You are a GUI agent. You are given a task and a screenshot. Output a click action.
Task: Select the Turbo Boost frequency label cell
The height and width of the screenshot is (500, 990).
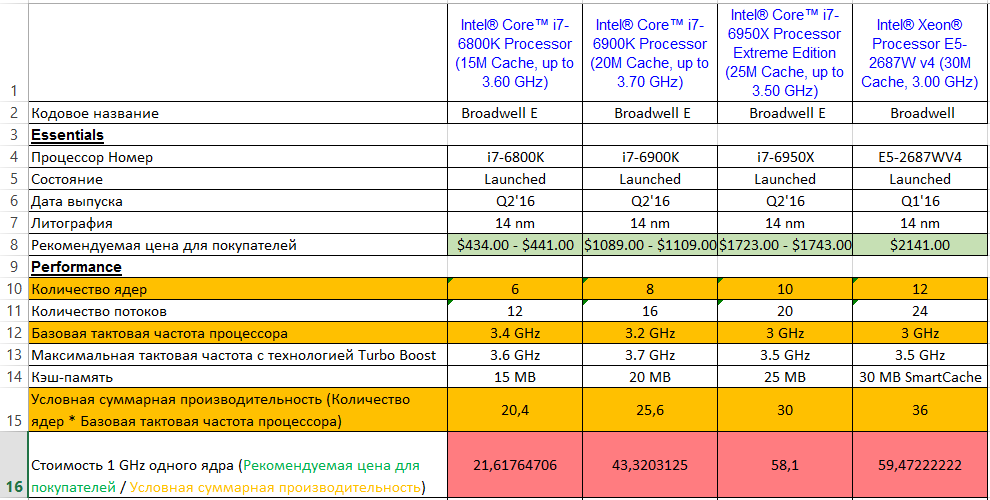[238, 355]
